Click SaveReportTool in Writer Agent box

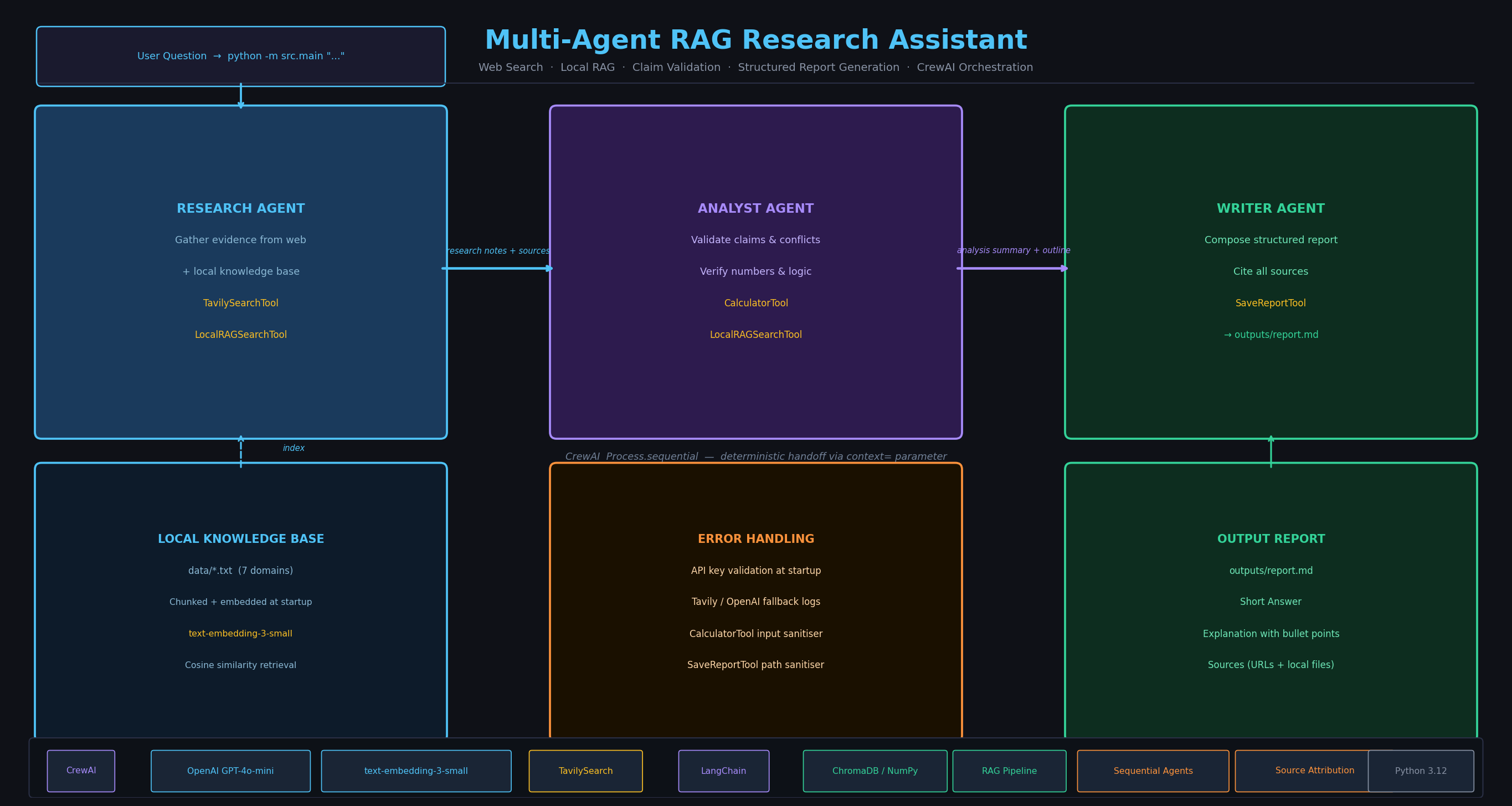pos(1270,303)
